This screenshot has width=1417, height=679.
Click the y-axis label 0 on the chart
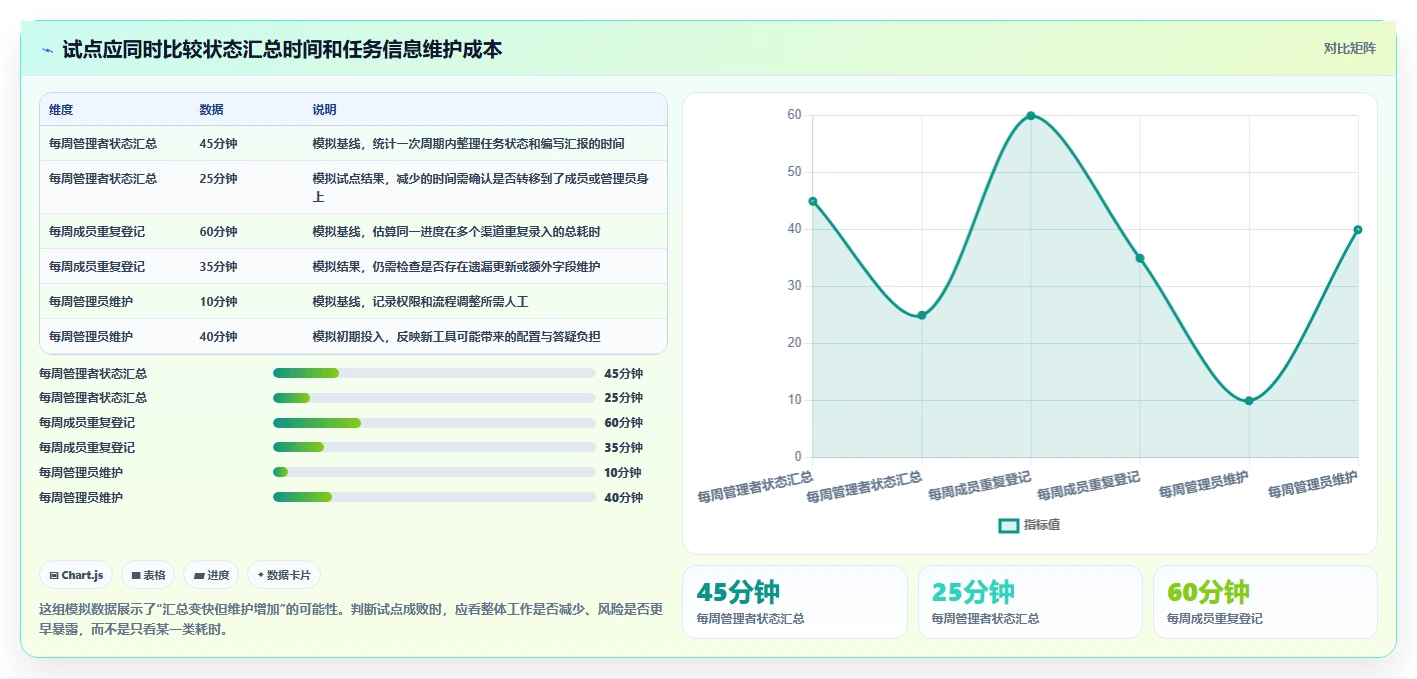coord(798,457)
